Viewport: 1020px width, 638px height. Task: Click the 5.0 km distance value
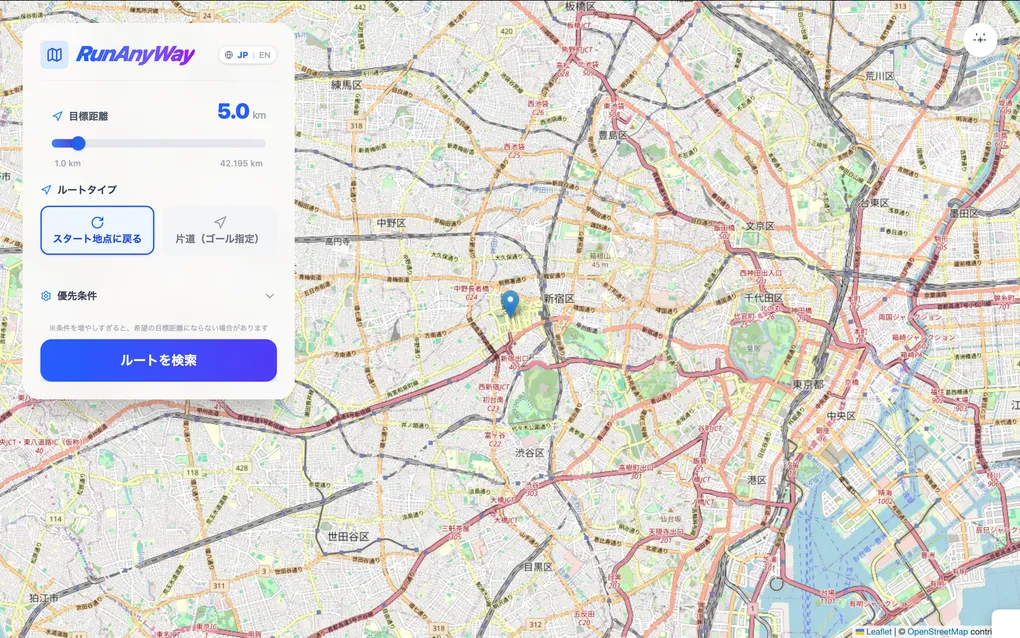pyautogui.click(x=233, y=111)
